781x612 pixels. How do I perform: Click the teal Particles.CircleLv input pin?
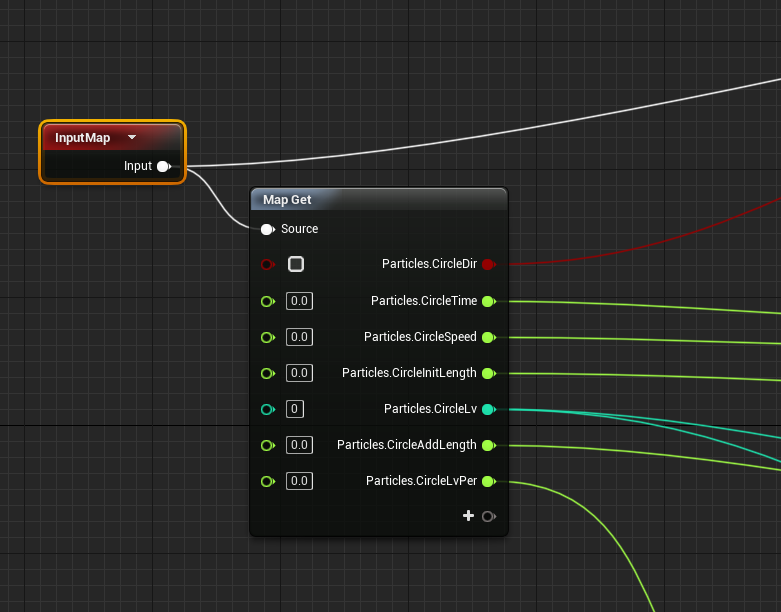[267, 409]
